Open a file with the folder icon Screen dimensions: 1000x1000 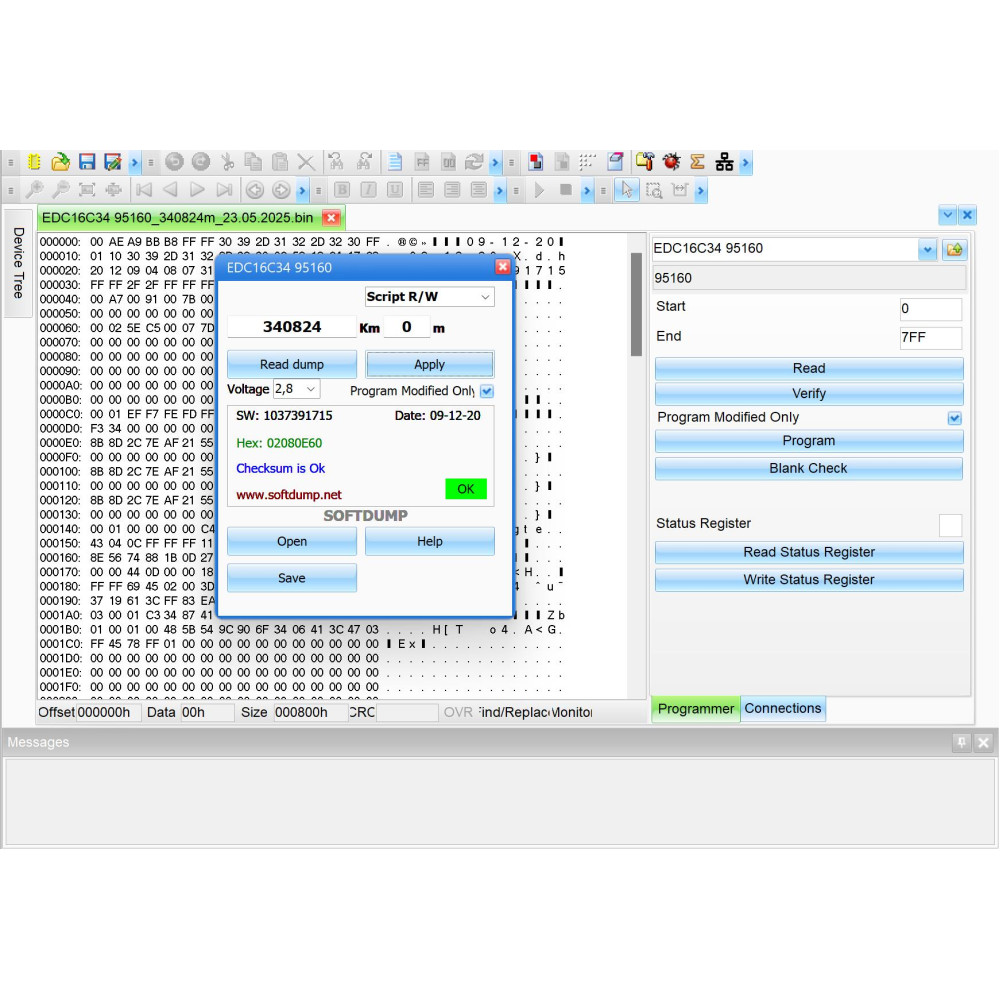61,162
